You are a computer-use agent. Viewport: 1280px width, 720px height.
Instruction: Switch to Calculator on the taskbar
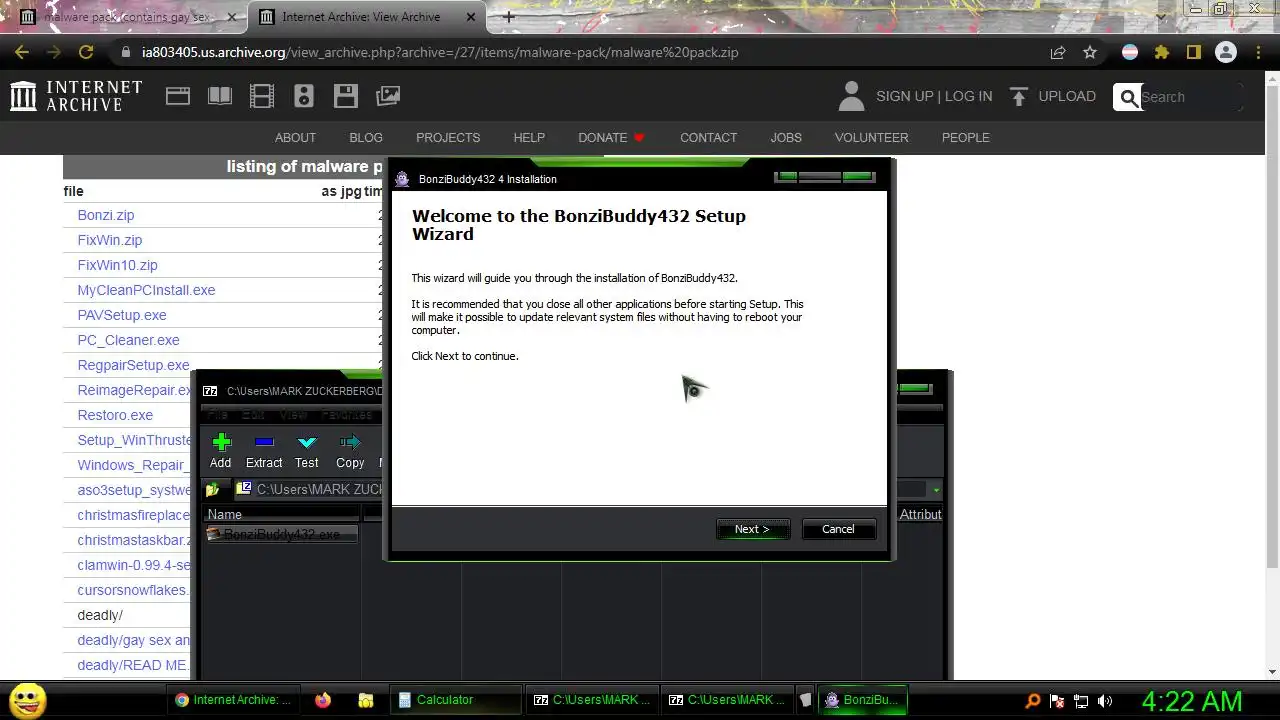[454, 700]
